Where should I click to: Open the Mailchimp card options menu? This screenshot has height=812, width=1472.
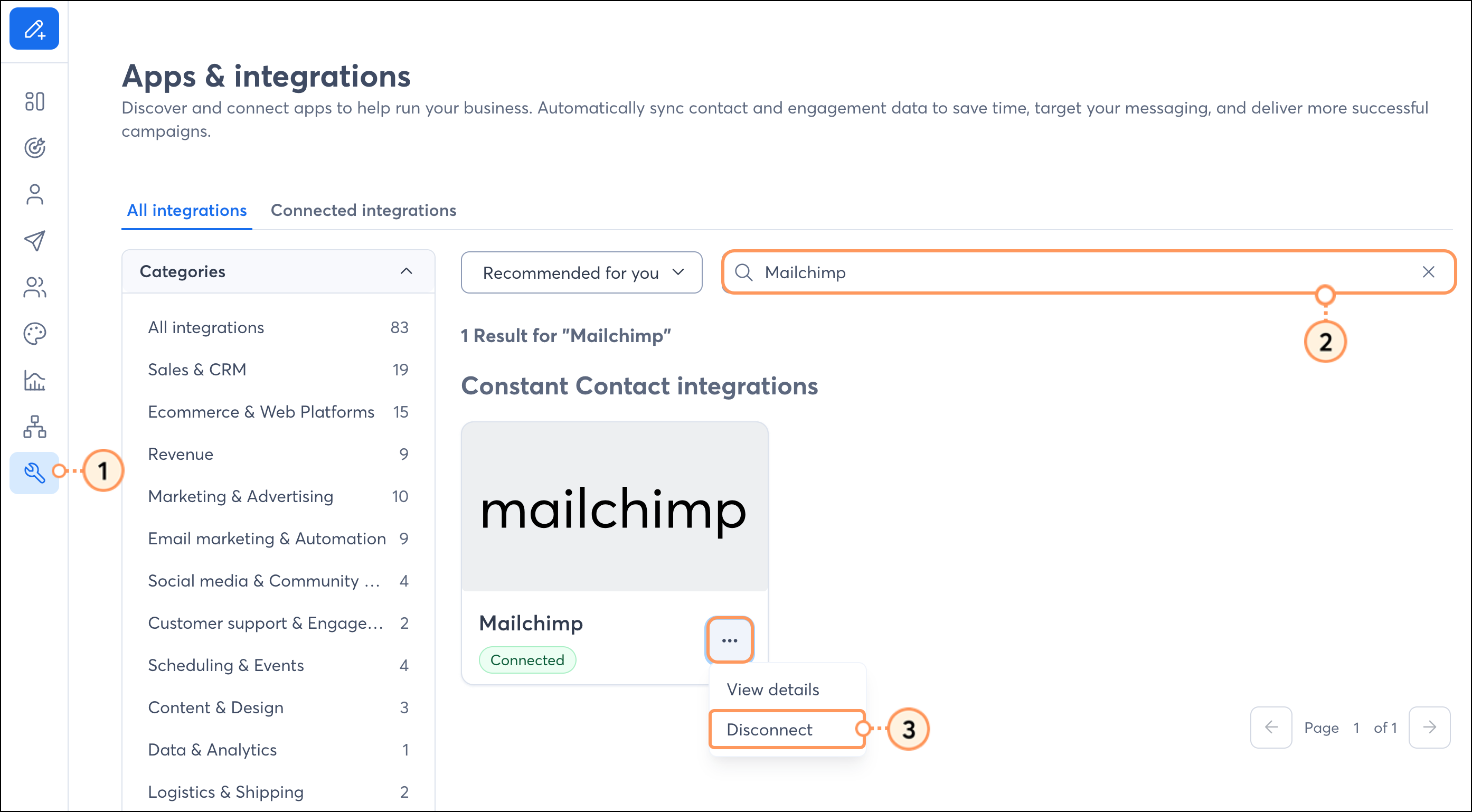(x=729, y=640)
